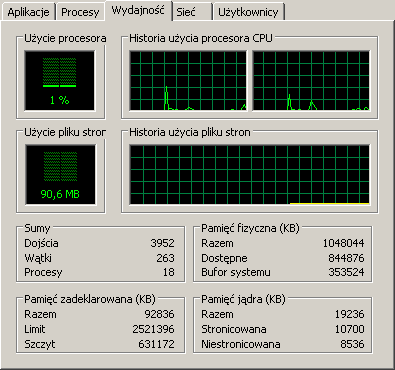Click the Stronicowana kernel memory value 10700

tap(349, 329)
